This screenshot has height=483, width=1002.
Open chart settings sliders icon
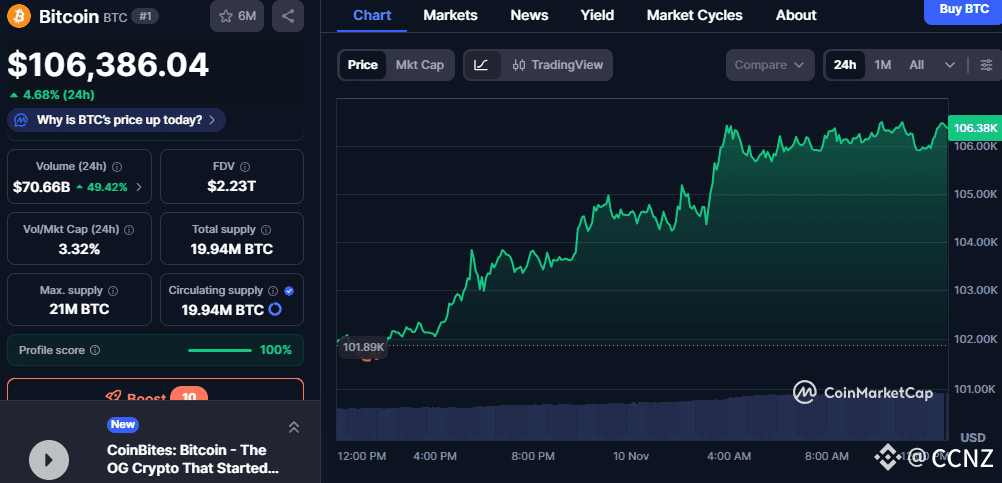click(986, 65)
